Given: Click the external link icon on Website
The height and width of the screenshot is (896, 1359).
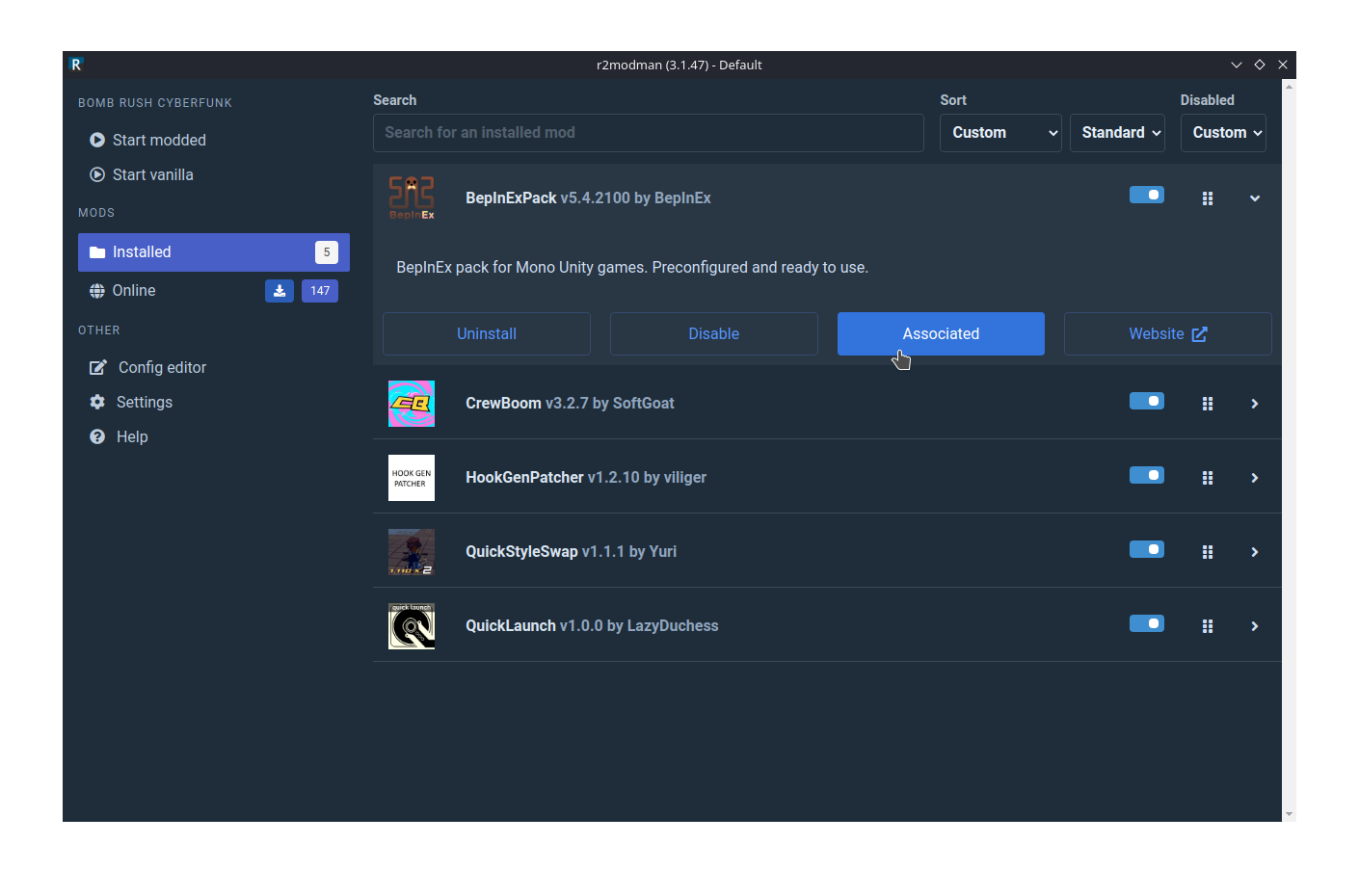Looking at the screenshot, I should pyautogui.click(x=1200, y=334).
